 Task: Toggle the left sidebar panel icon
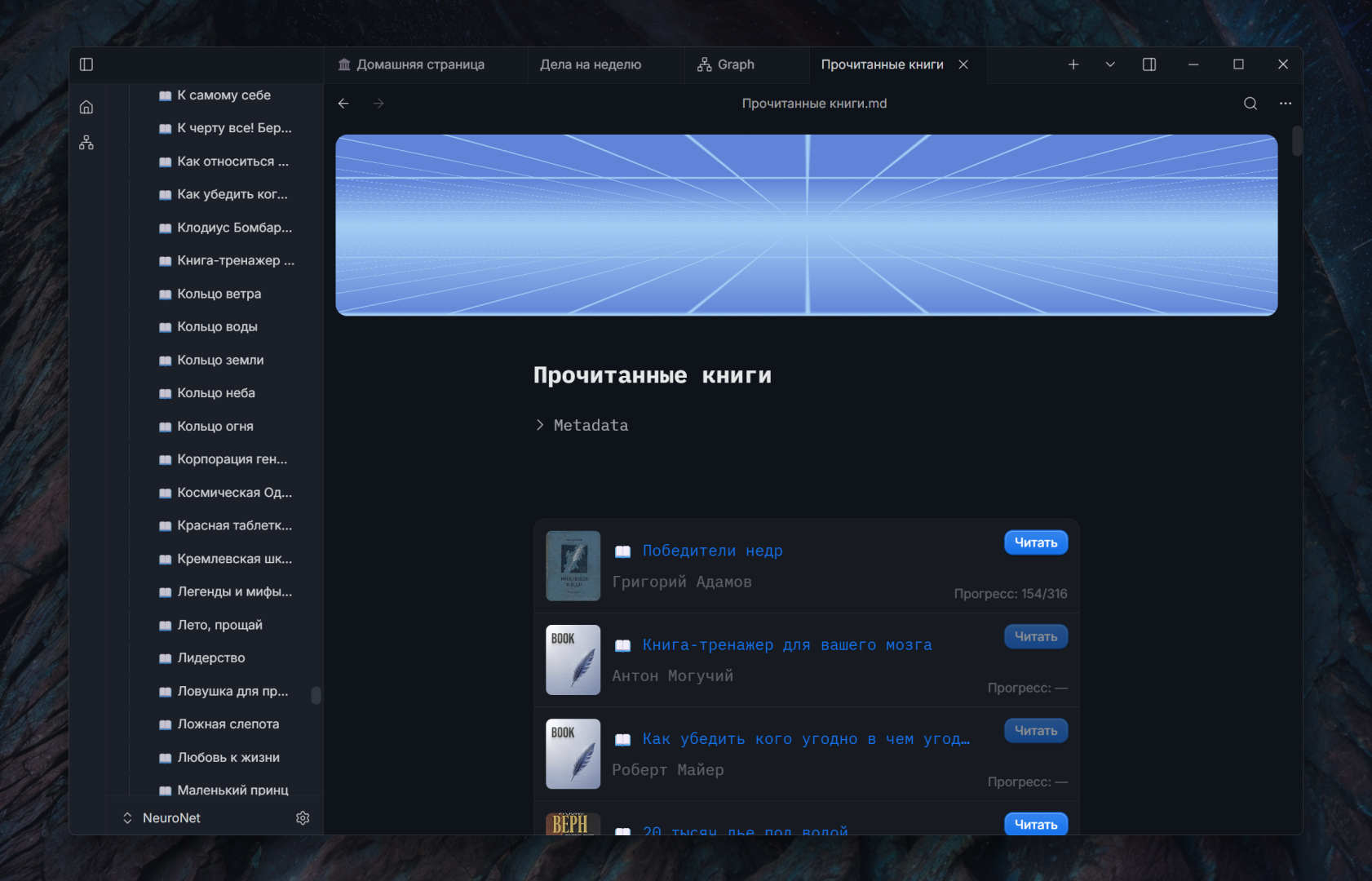[86, 64]
